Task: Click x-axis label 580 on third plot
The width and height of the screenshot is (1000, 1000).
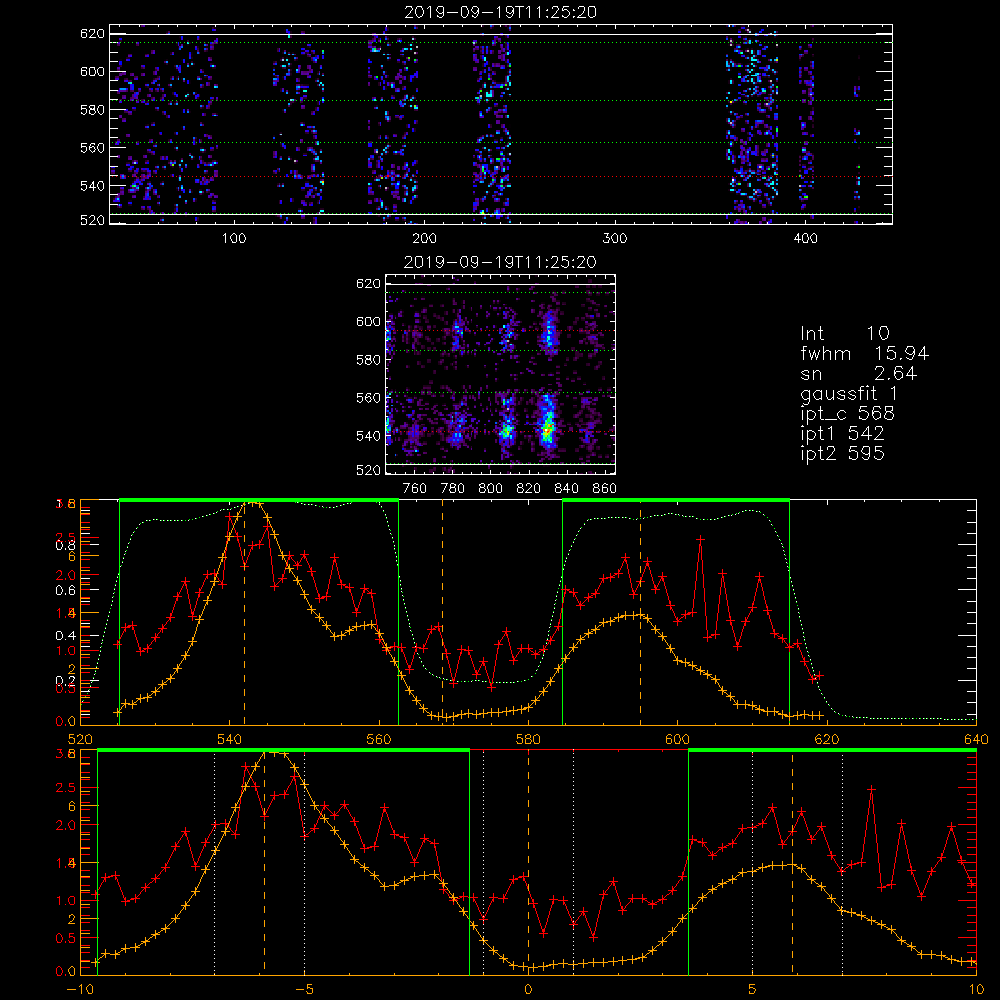Action: [528, 739]
